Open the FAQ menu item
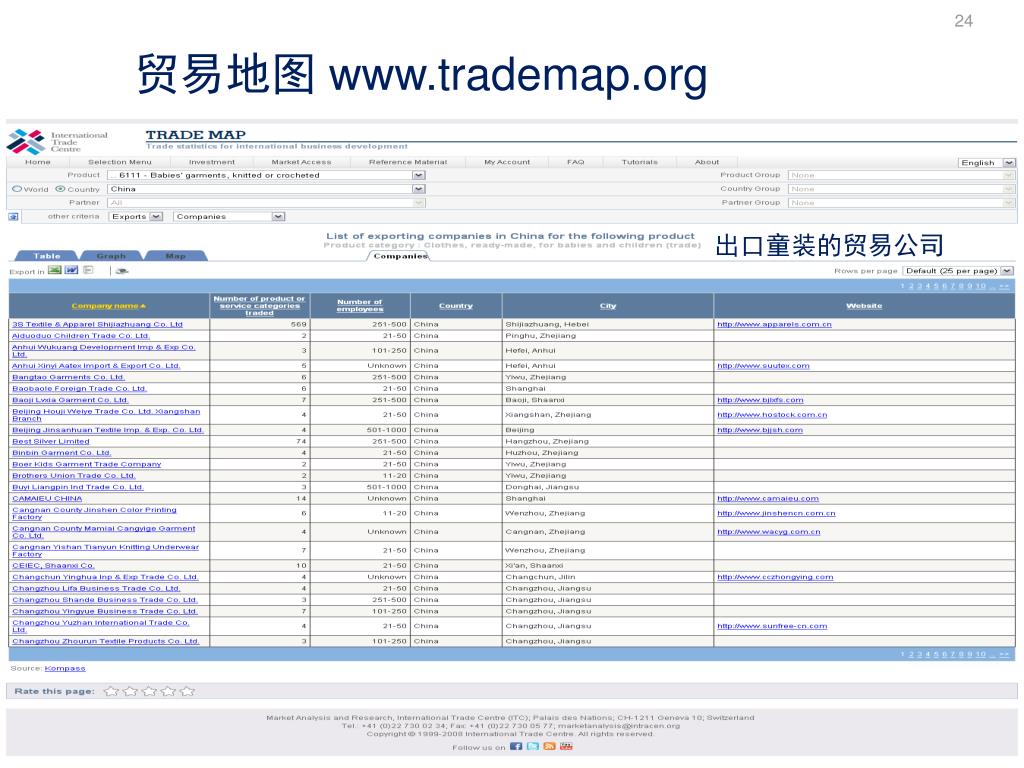Viewport: 1024px width, 768px height. click(575, 162)
